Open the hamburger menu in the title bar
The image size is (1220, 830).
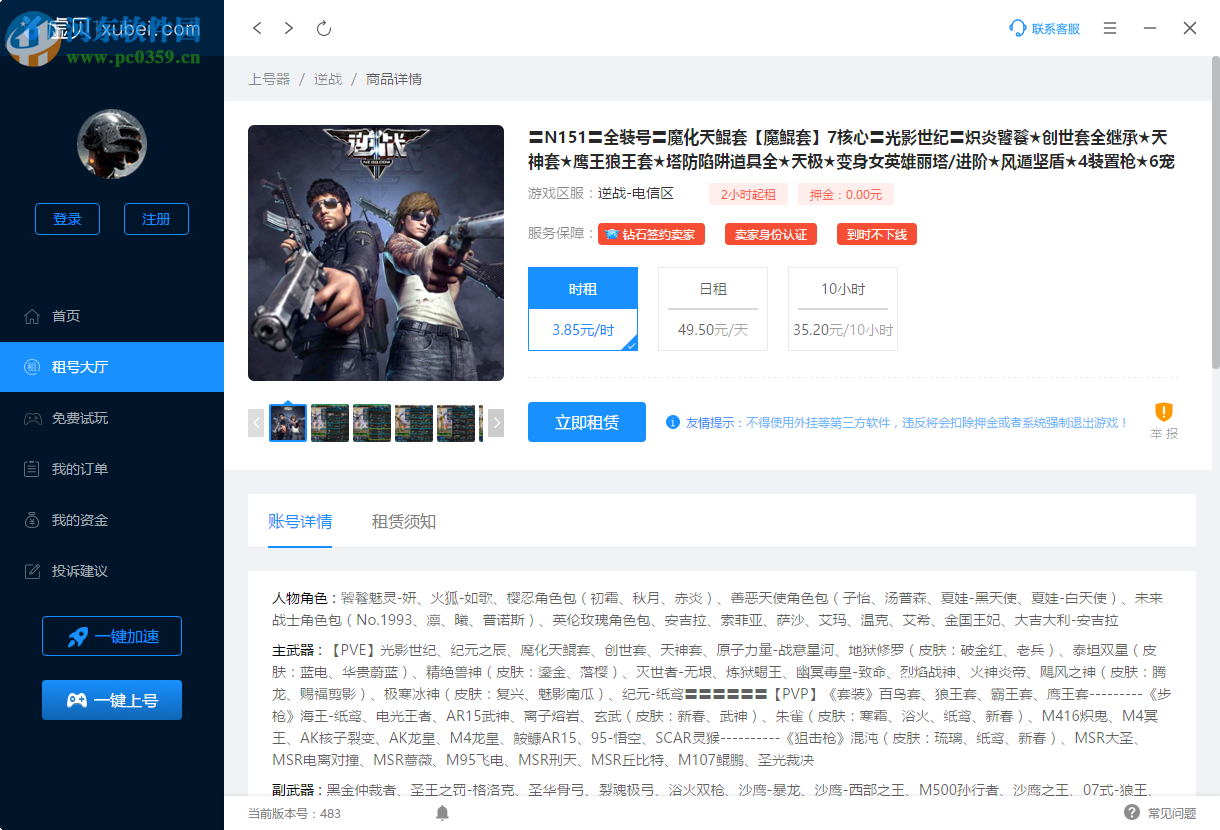click(1109, 28)
